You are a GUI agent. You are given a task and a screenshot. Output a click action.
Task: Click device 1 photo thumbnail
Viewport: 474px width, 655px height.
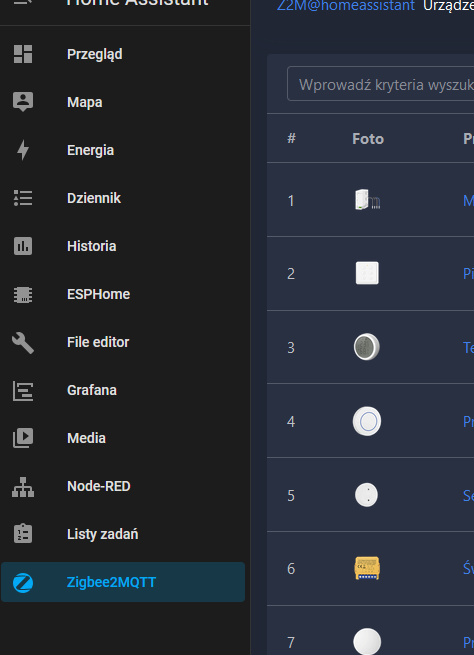367,200
